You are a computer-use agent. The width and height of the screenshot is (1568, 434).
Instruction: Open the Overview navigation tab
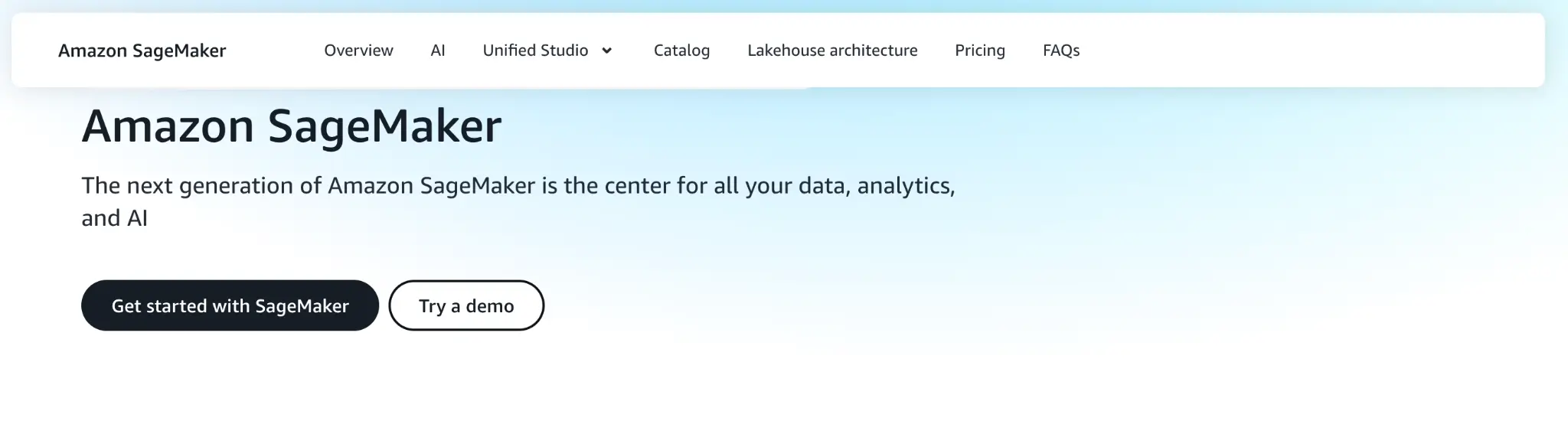tap(358, 51)
